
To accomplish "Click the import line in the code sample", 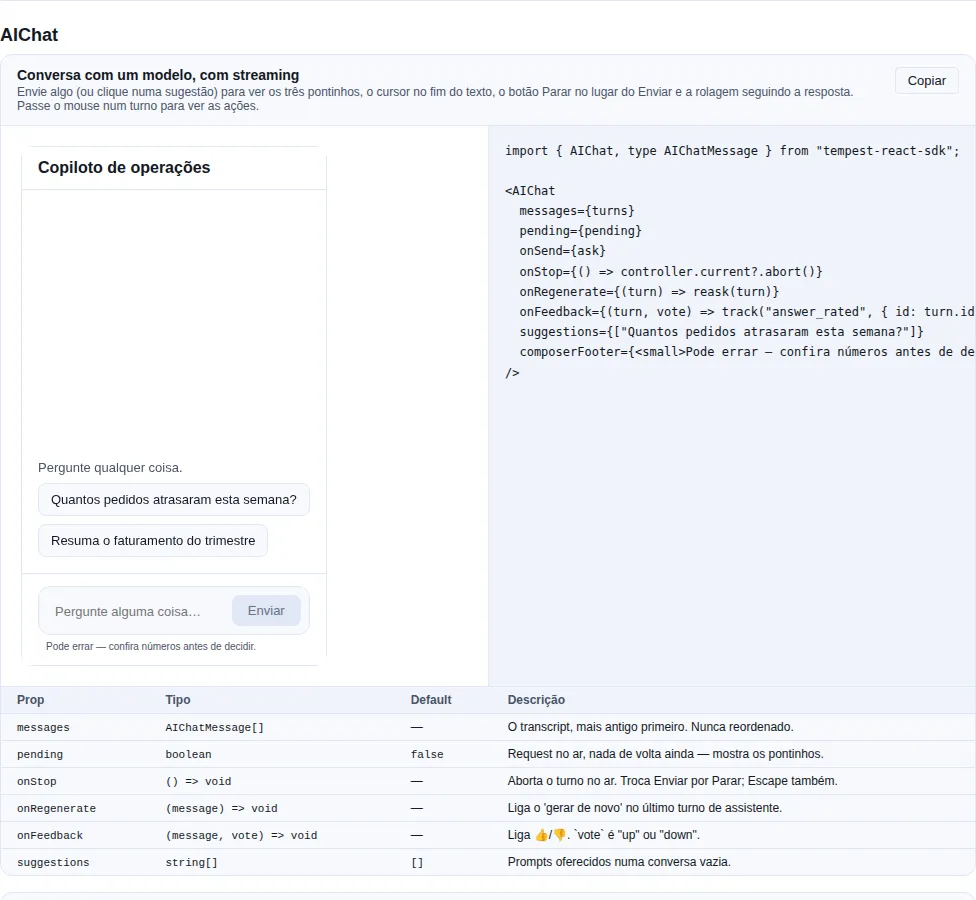I will click(732, 151).
